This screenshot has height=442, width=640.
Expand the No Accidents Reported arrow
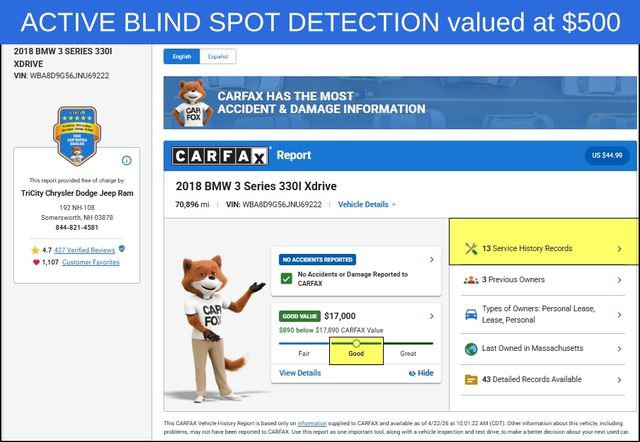pyautogui.click(x=431, y=260)
